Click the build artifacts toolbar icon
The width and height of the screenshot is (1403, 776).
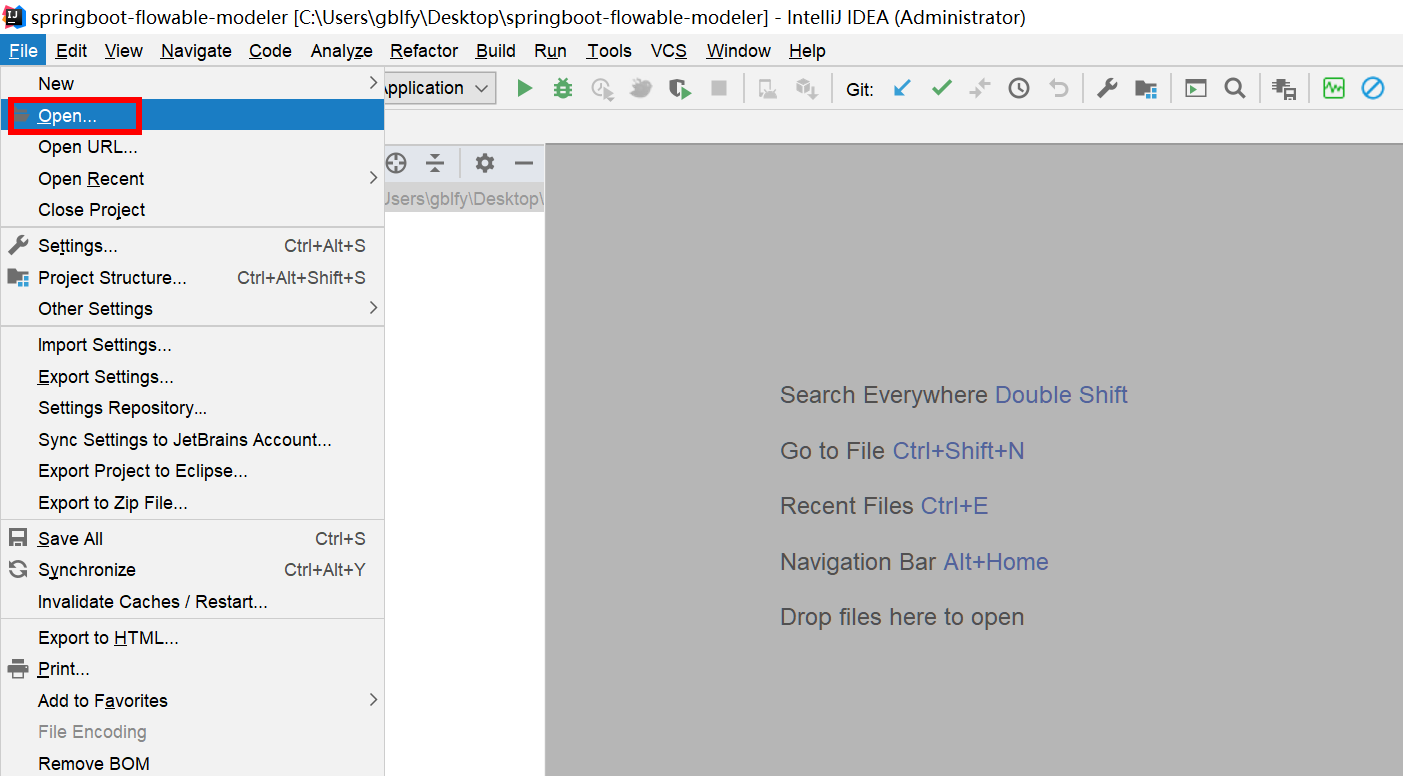[x=1285, y=88]
